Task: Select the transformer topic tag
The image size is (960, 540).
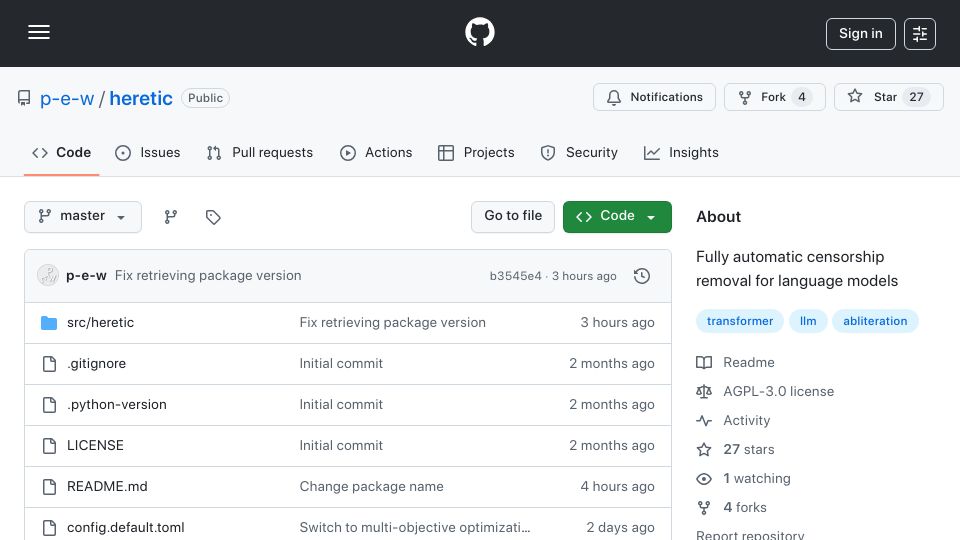Action: point(740,321)
